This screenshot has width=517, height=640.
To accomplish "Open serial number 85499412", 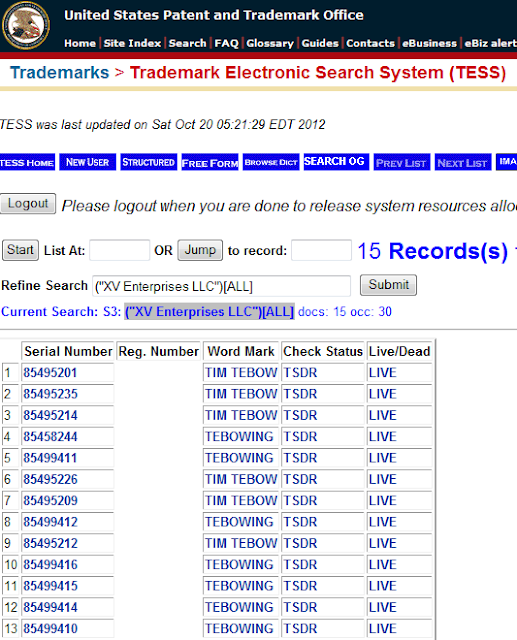I will click(x=50, y=522).
